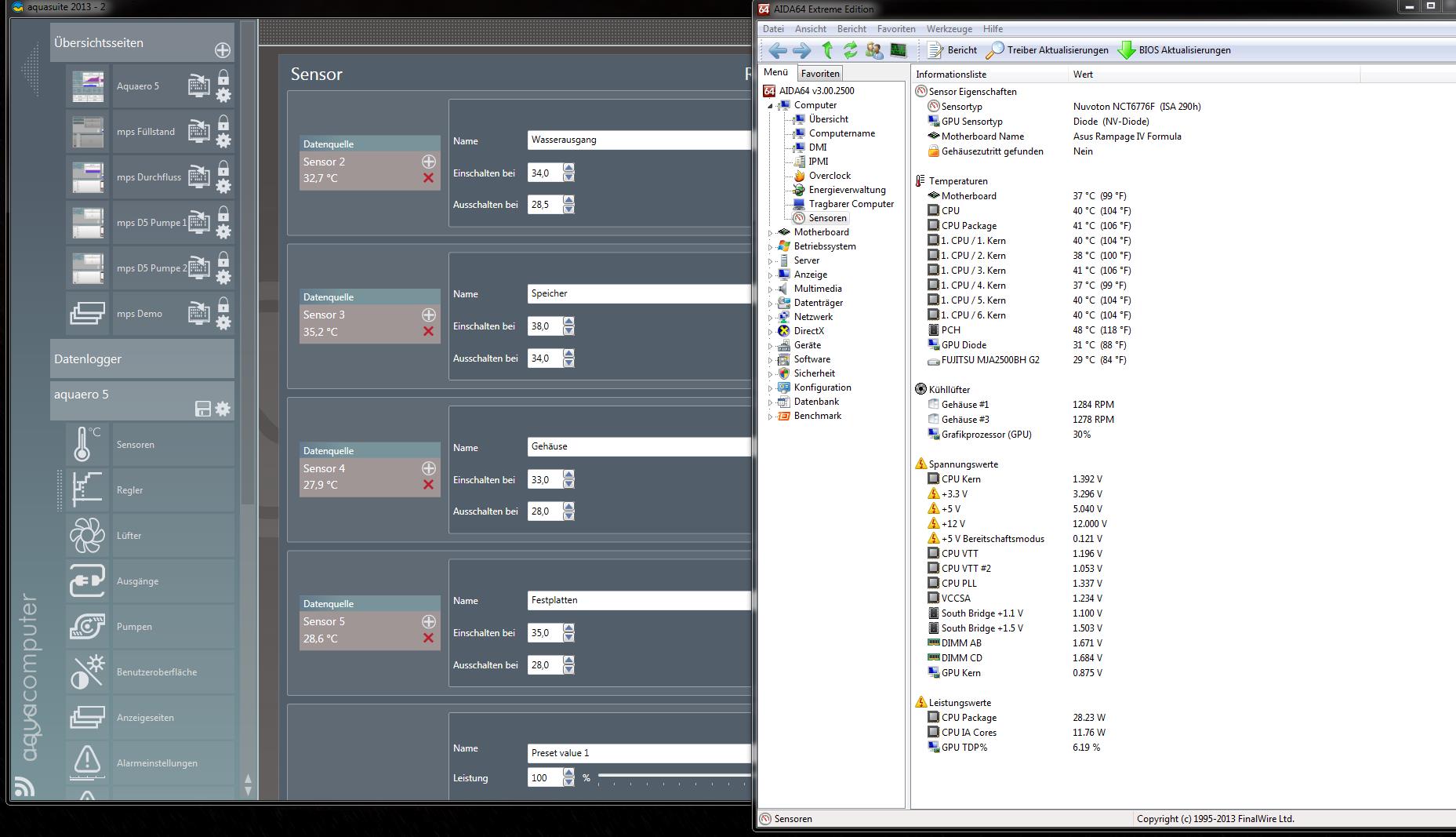
Task: Click the green refresh icon in AIDA64 toolbar
Action: click(850, 50)
